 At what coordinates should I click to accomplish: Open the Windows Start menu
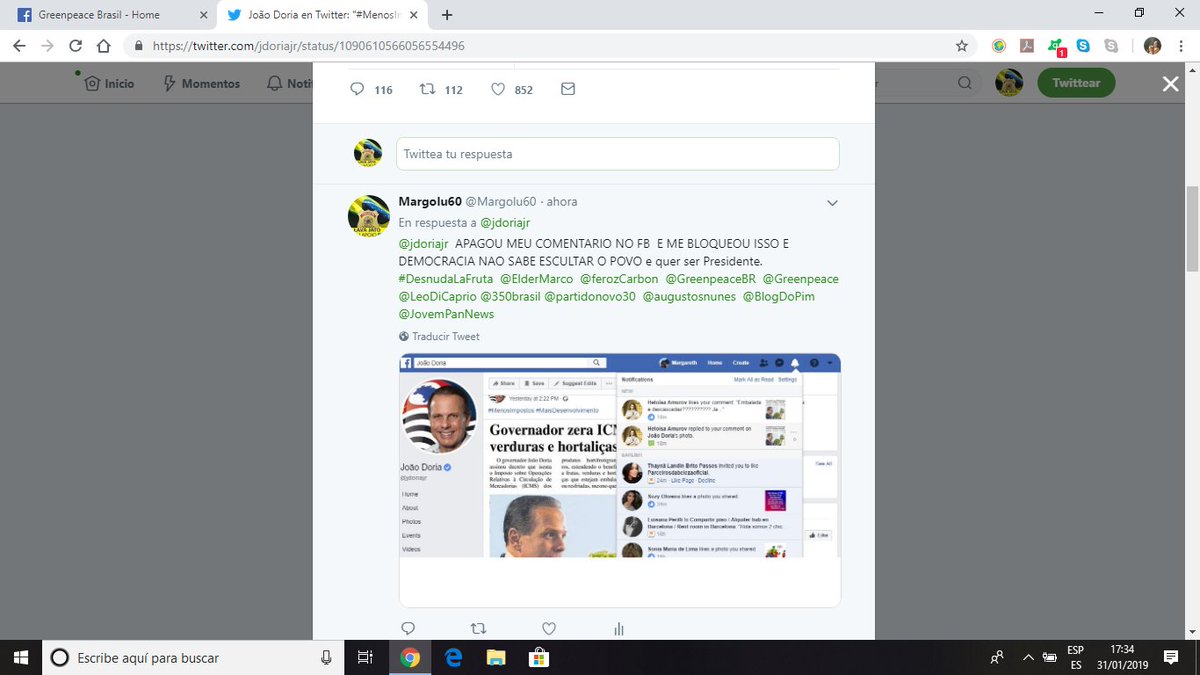[x=20, y=657]
